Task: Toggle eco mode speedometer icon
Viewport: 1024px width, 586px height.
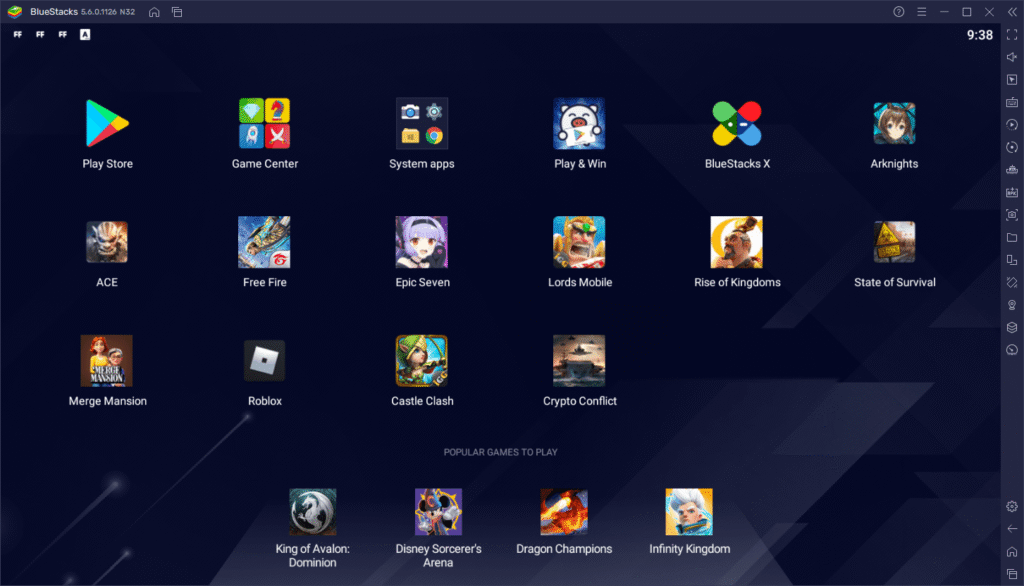Action: [x=1012, y=350]
